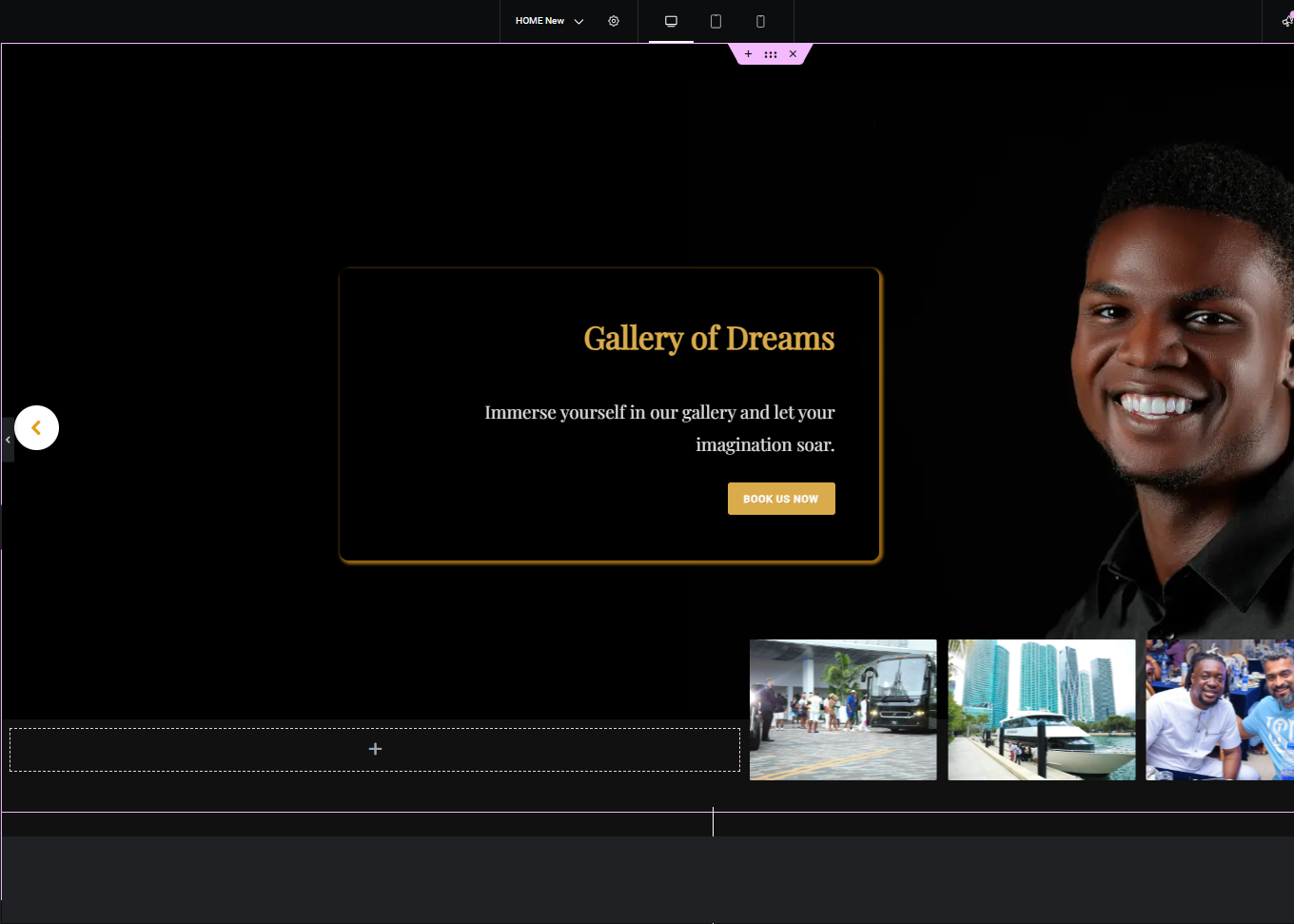Add a new container via the pink plus icon
Viewport: 1294px width, 924px height.
pos(748,53)
